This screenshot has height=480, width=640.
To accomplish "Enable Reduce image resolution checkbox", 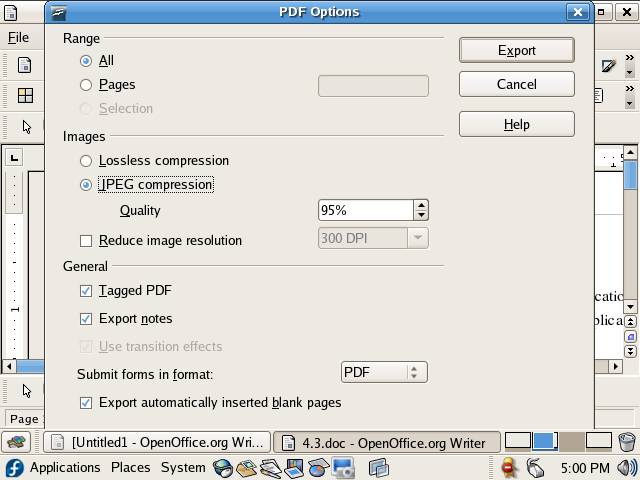I will [x=86, y=241].
